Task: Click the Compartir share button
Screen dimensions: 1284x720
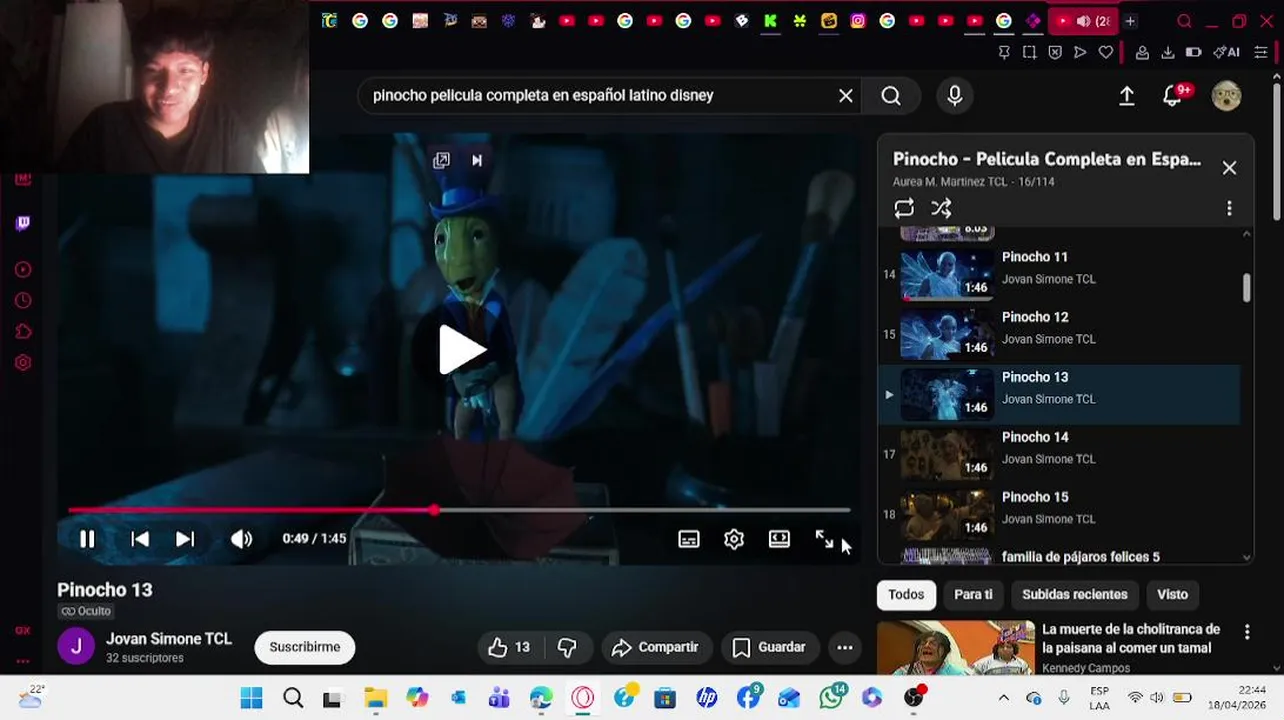Action: tap(655, 648)
